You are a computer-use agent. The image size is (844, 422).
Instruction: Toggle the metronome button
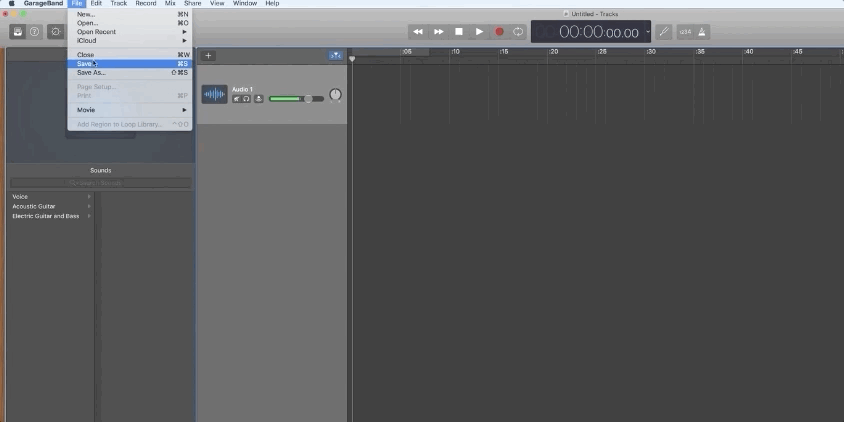tap(702, 32)
